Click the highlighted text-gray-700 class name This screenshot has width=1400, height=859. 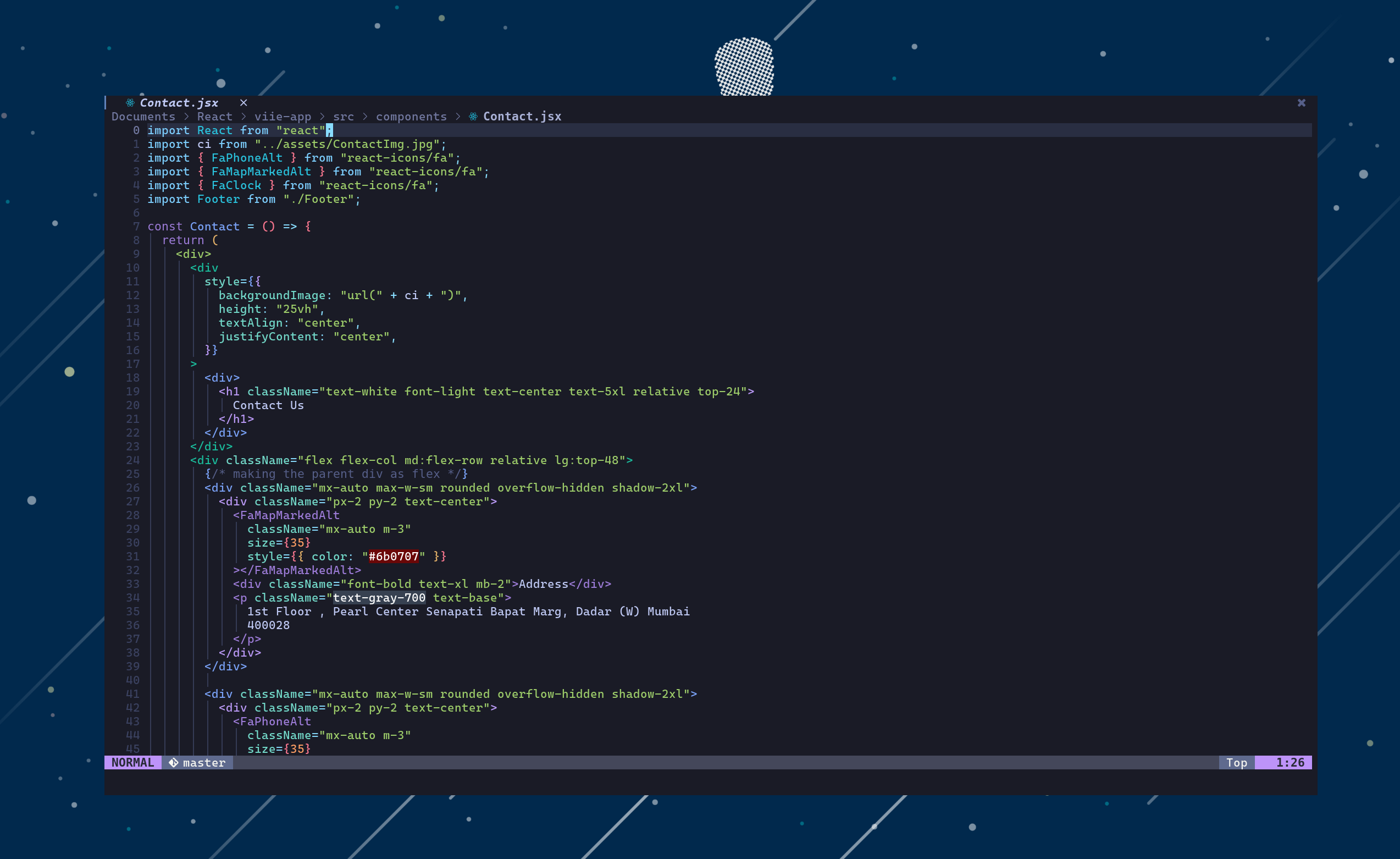point(379,597)
